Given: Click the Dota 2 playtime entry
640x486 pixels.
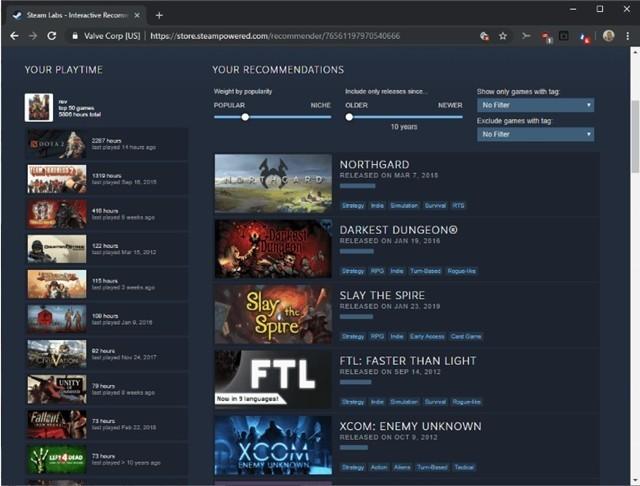Looking at the screenshot, I should pos(107,144).
